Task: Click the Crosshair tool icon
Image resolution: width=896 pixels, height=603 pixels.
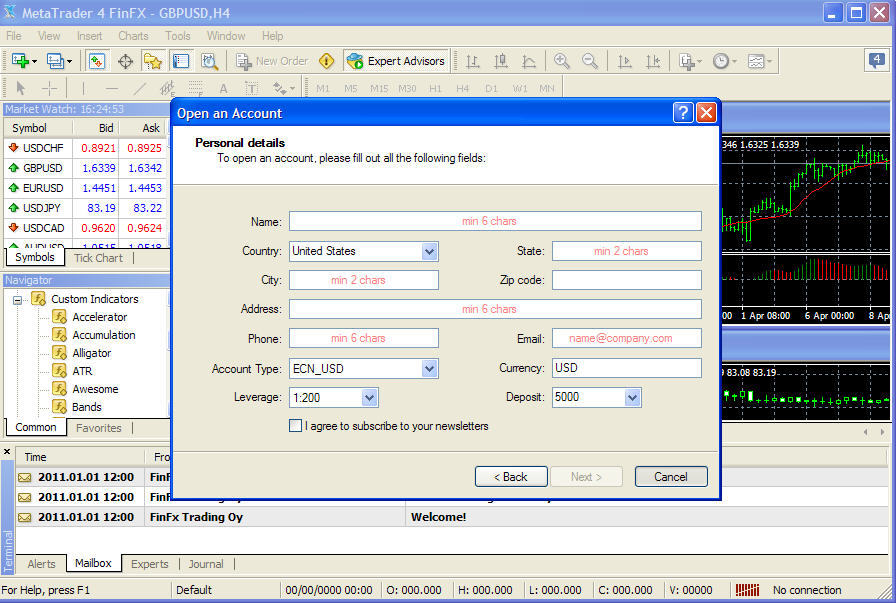Action: click(48, 88)
